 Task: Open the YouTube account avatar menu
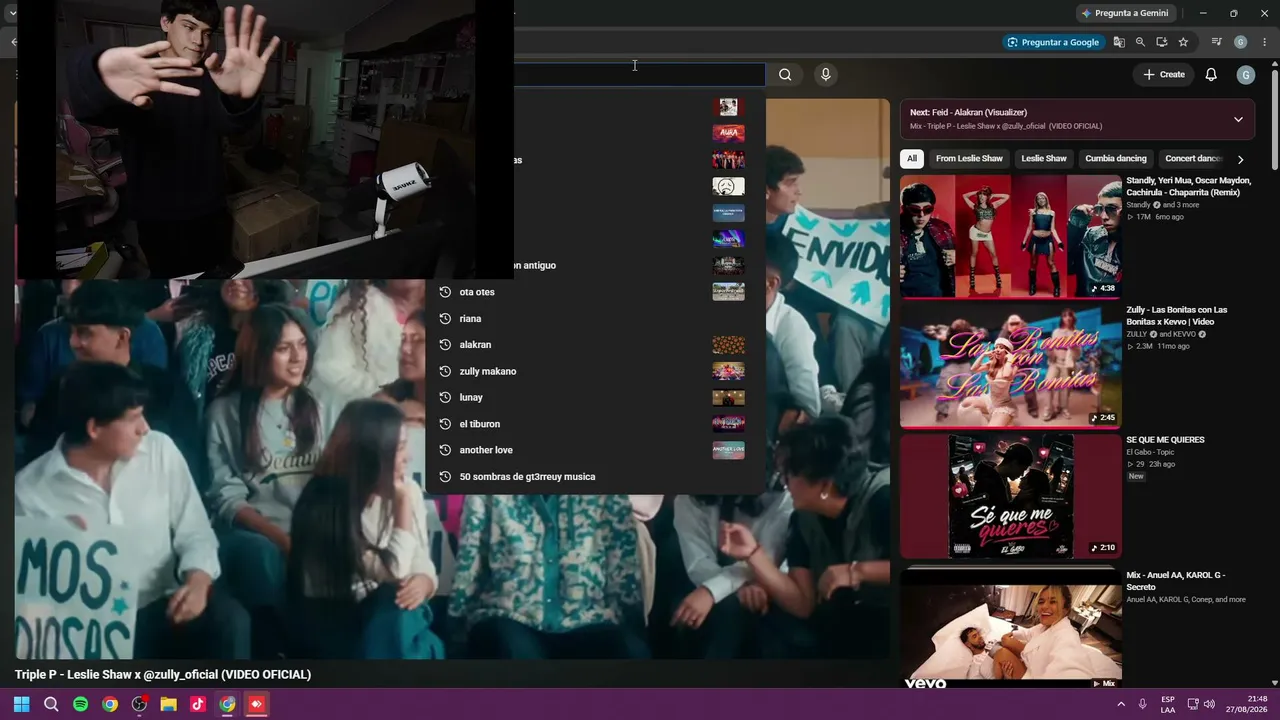pos(1245,75)
